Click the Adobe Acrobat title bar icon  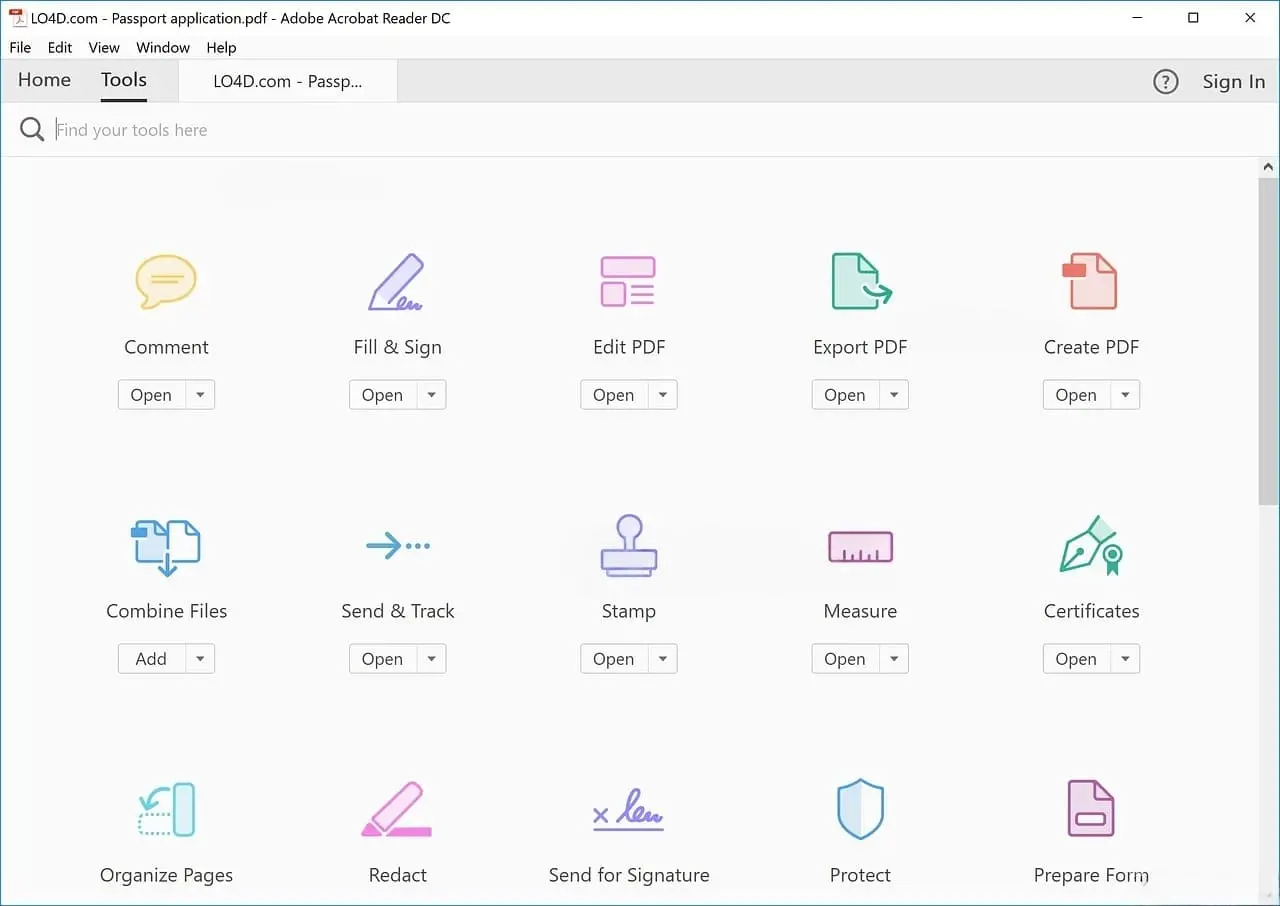tap(17, 17)
